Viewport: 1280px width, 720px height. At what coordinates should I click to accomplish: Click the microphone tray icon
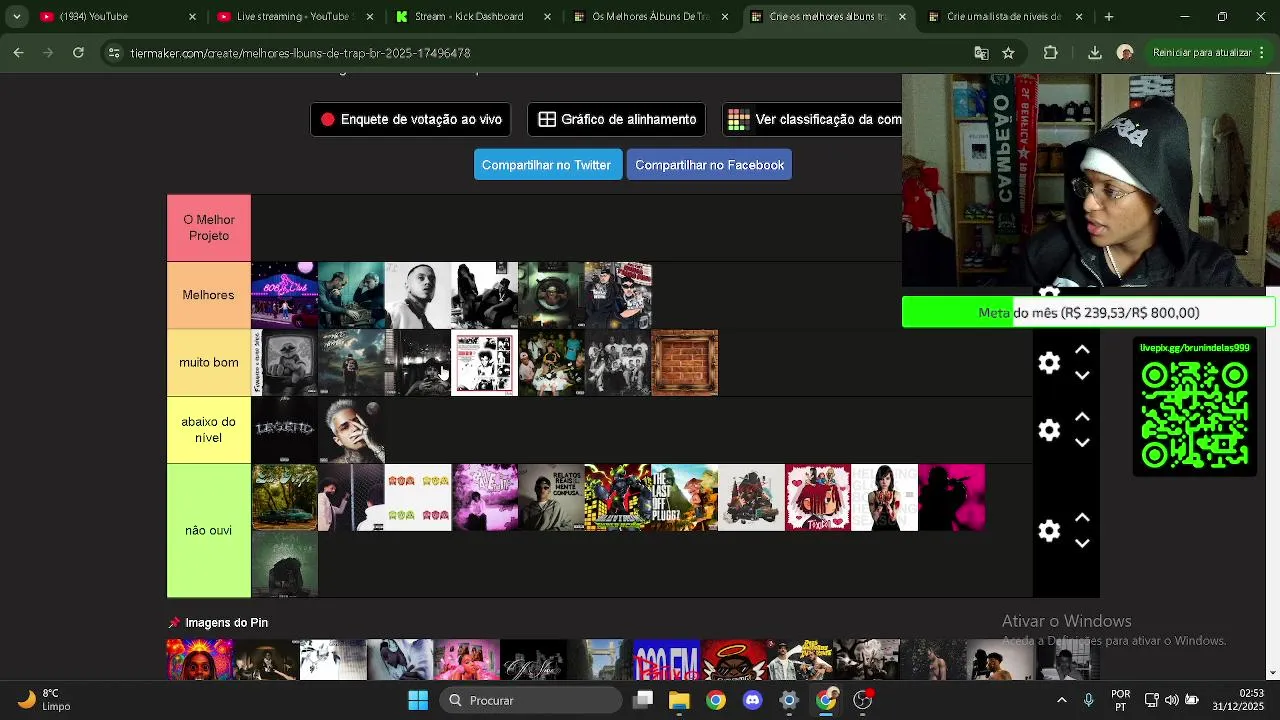[1088, 700]
